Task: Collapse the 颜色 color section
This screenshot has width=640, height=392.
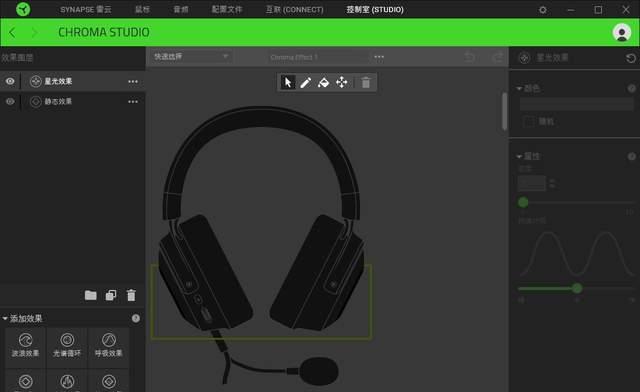Action: click(519, 88)
